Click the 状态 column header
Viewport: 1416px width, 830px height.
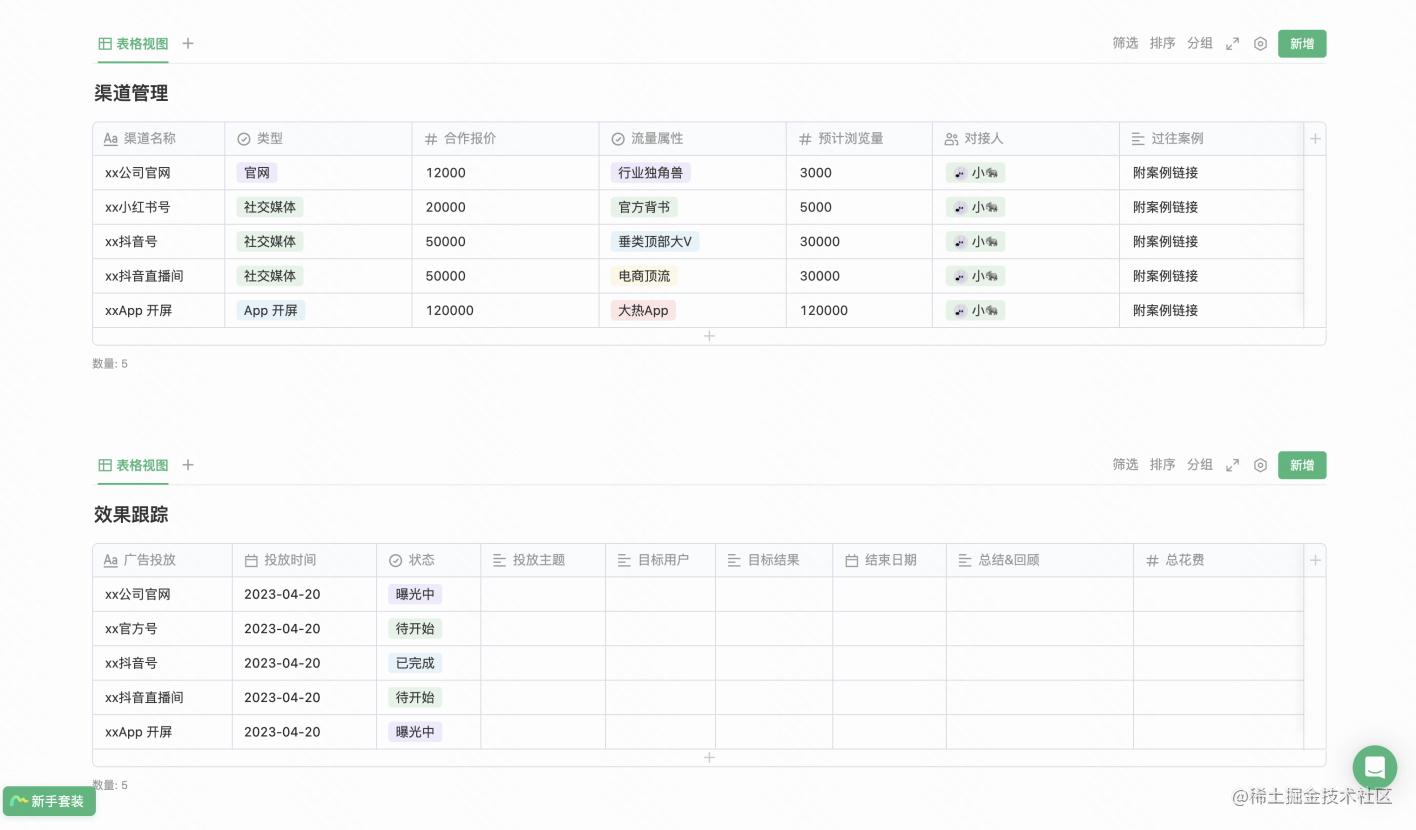point(428,560)
